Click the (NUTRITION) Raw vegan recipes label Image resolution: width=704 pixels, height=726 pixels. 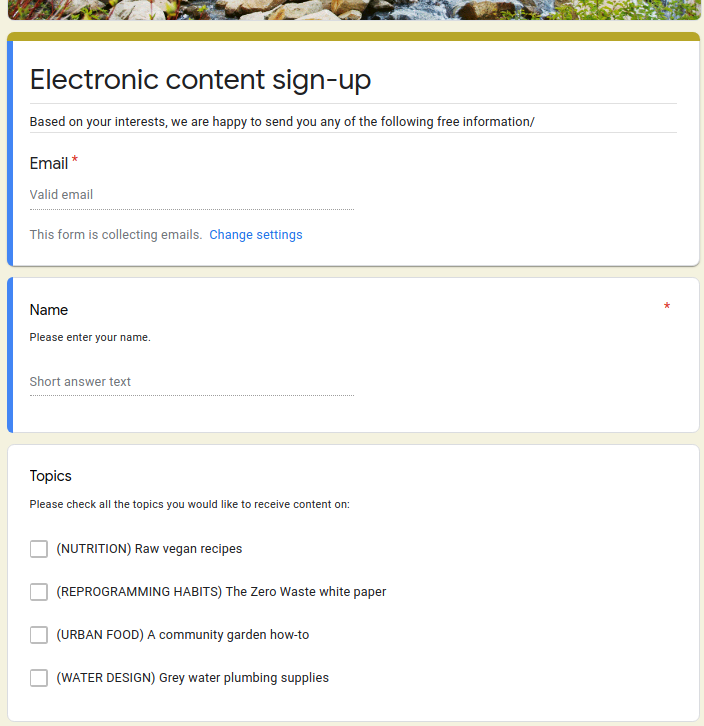pyautogui.click(x=149, y=549)
